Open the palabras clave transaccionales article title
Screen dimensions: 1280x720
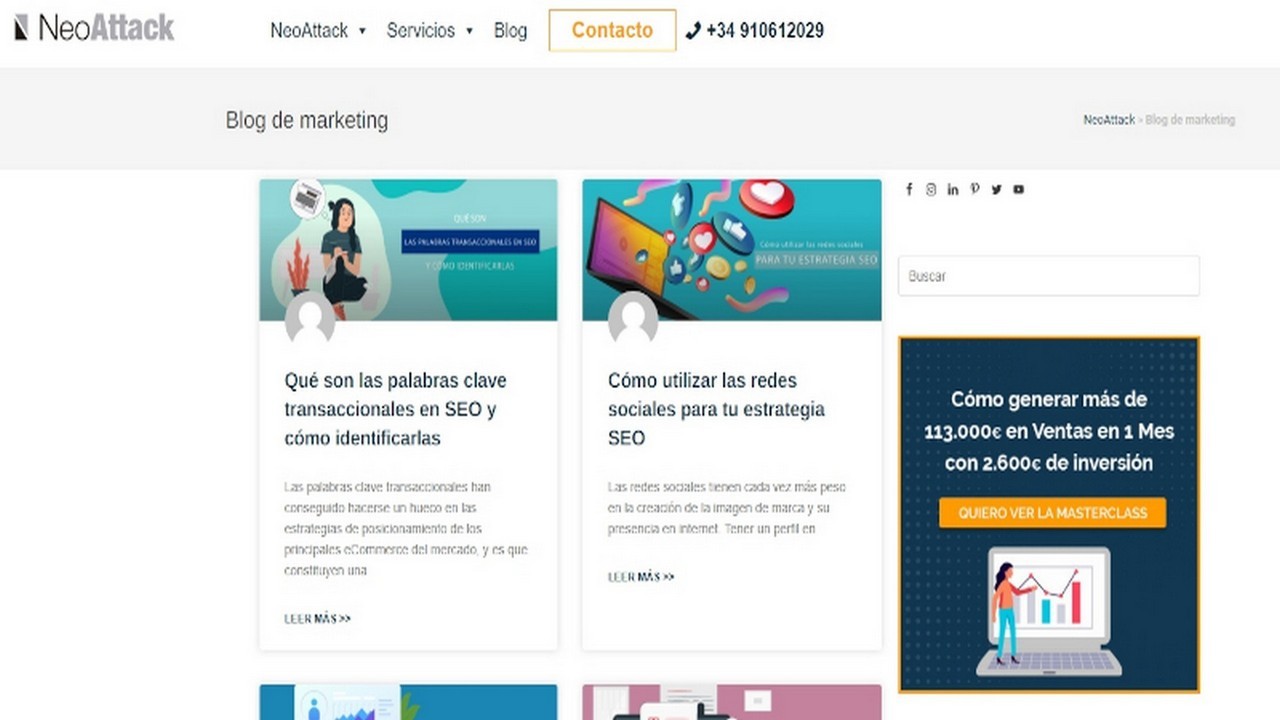click(x=396, y=409)
